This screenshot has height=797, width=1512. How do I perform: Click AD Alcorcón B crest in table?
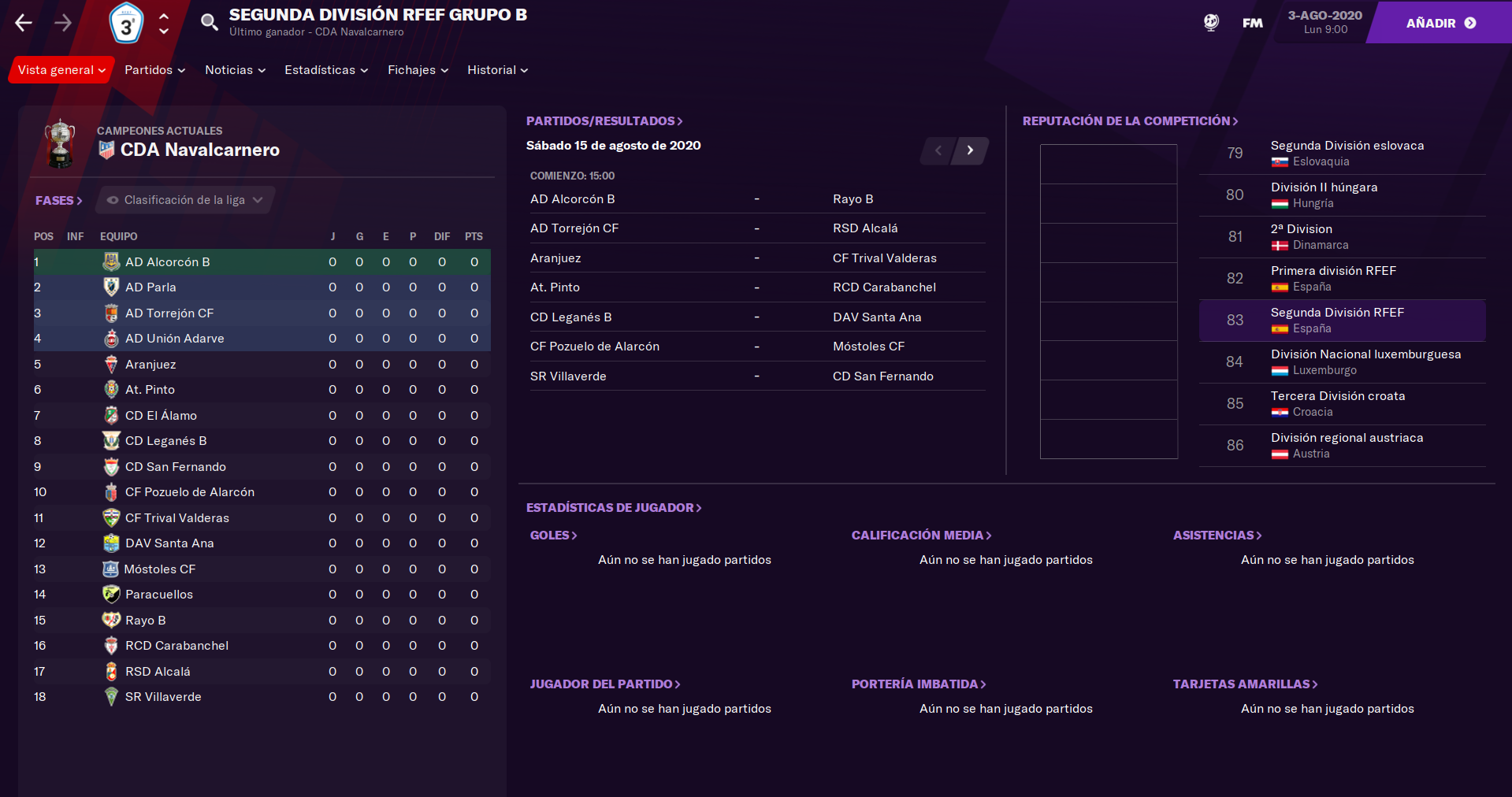[x=111, y=261]
